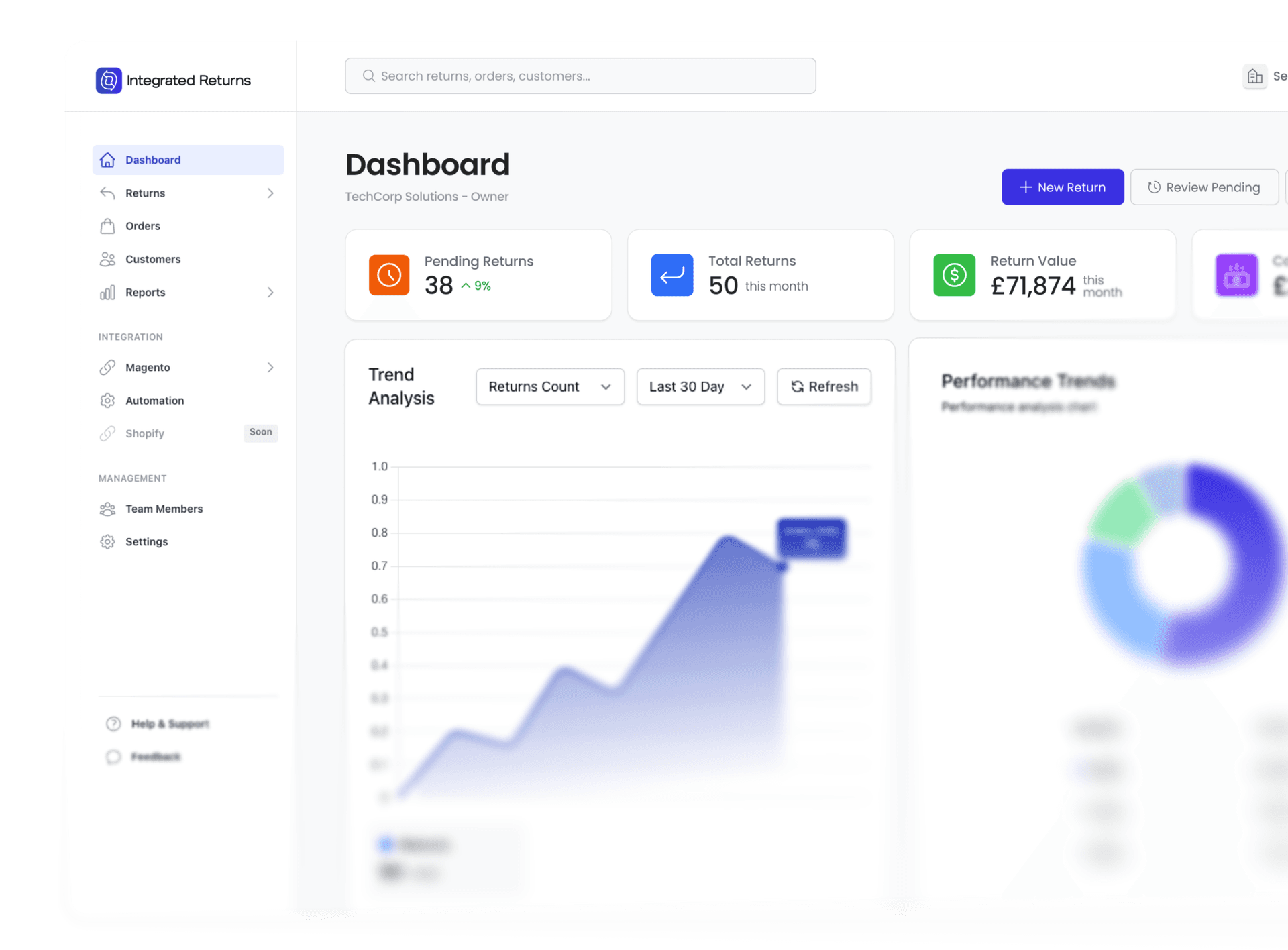Viewport: 1288px width, 950px height.
Task: Click the New Return button
Action: [x=1063, y=187]
